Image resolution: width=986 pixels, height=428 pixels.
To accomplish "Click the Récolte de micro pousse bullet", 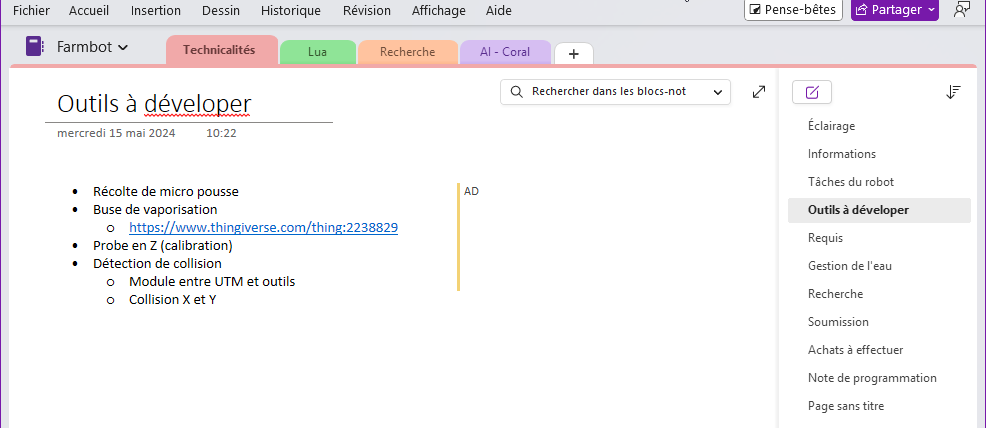I will point(166,192).
